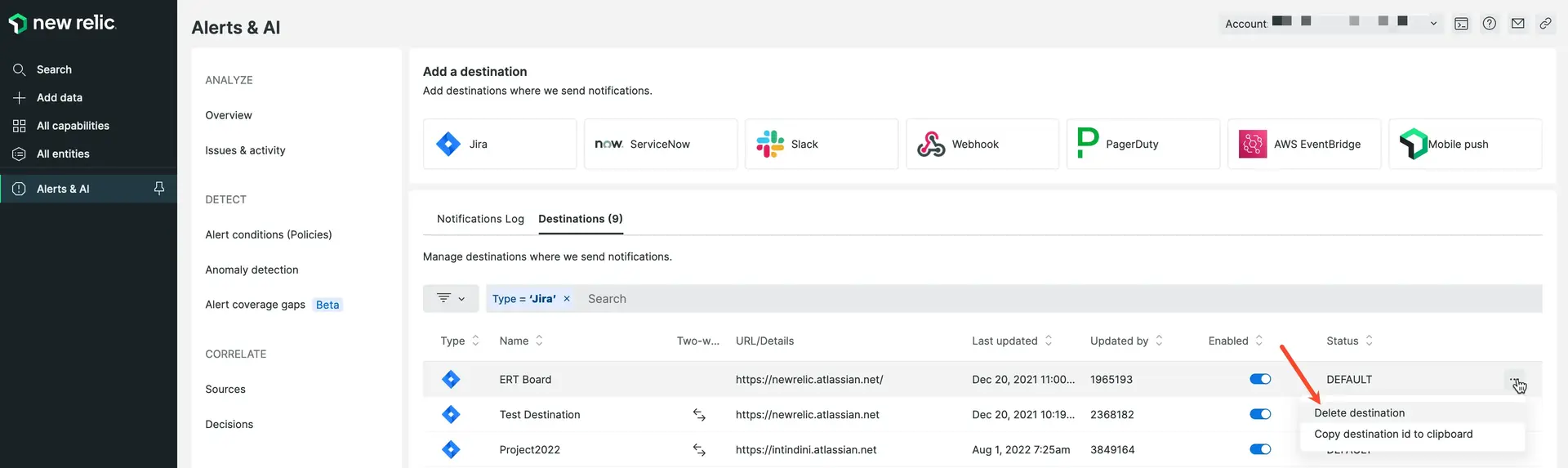The height and width of the screenshot is (468, 1568).
Task: Click the pin icon beside Alerts & AI
Action: click(159, 189)
